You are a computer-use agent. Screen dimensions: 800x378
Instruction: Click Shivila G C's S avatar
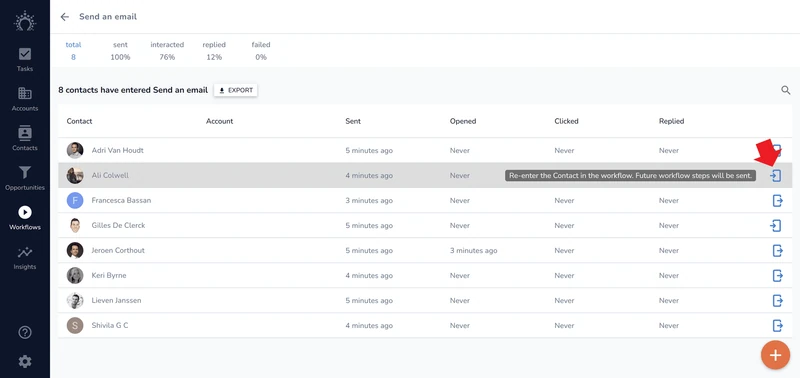pos(75,325)
